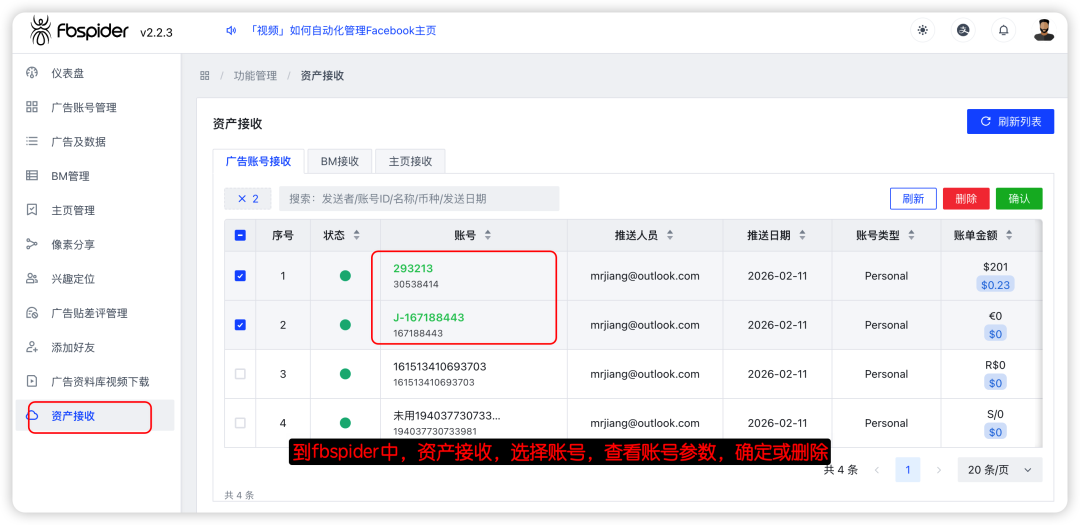
Task: Click account name 293213
Action: coord(413,268)
